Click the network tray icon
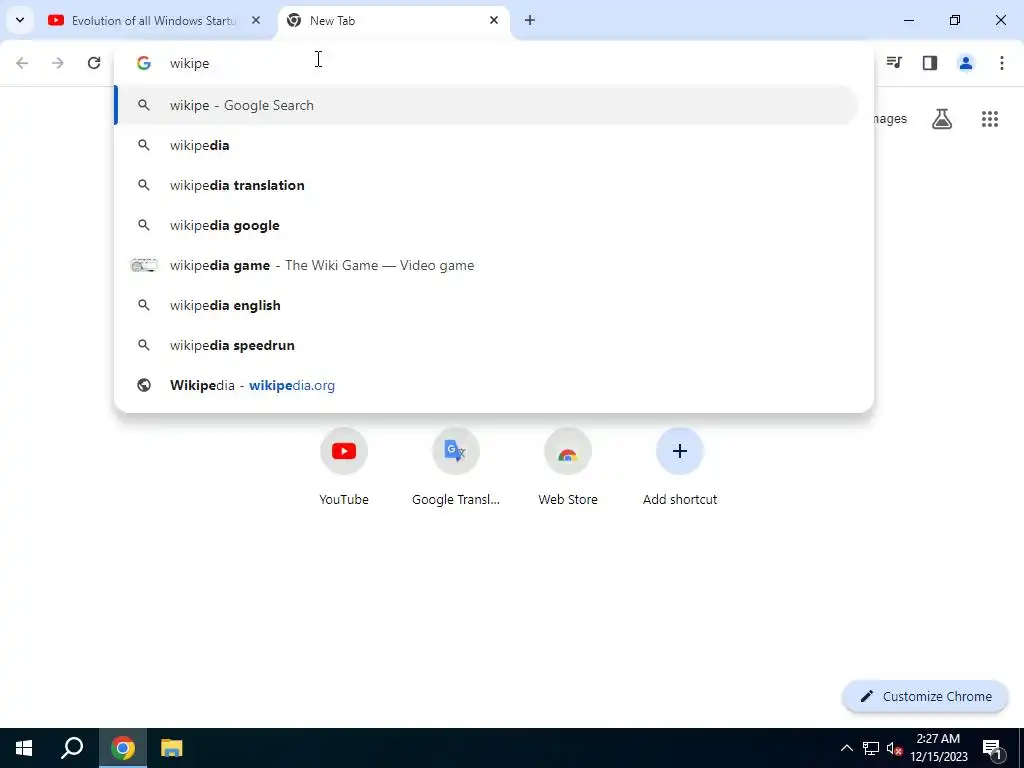The image size is (1024, 768). [x=871, y=748]
